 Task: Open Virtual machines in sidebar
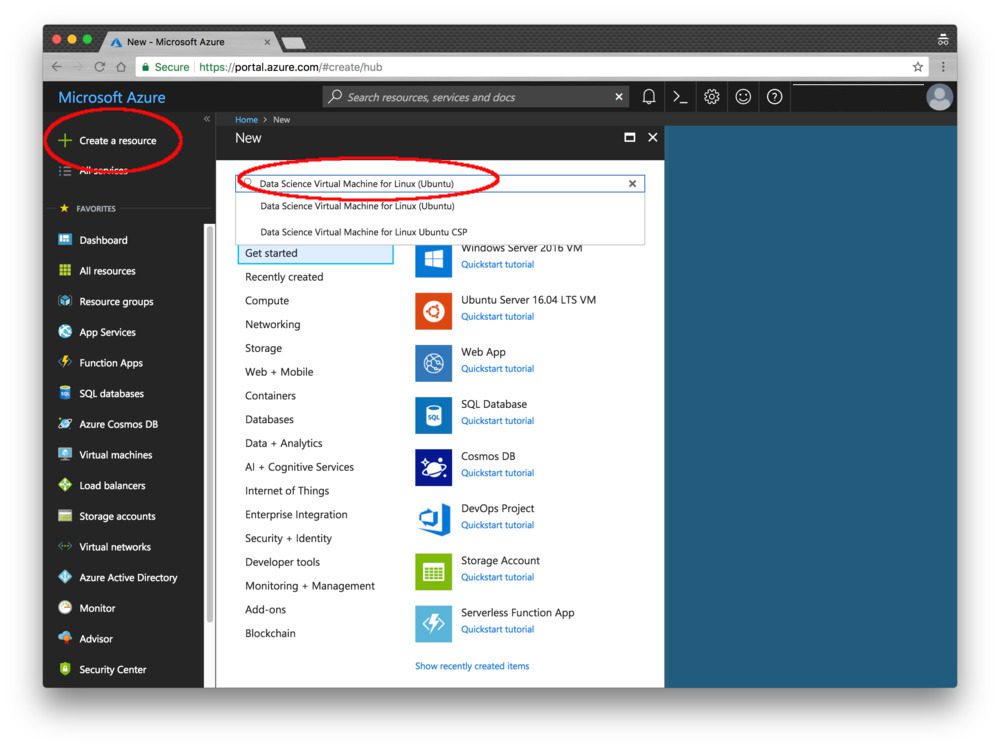[x=115, y=455]
